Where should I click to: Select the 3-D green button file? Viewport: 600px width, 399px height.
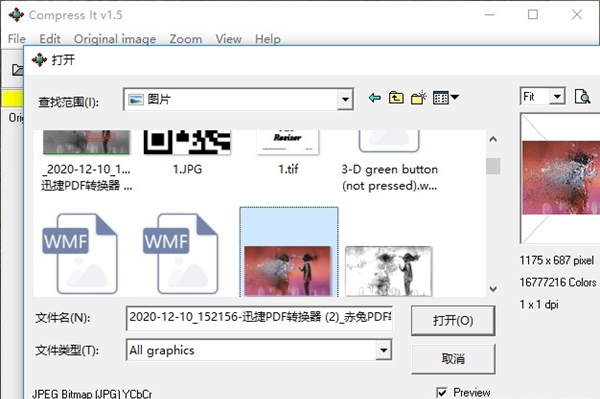pyautogui.click(x=389, y=161)
